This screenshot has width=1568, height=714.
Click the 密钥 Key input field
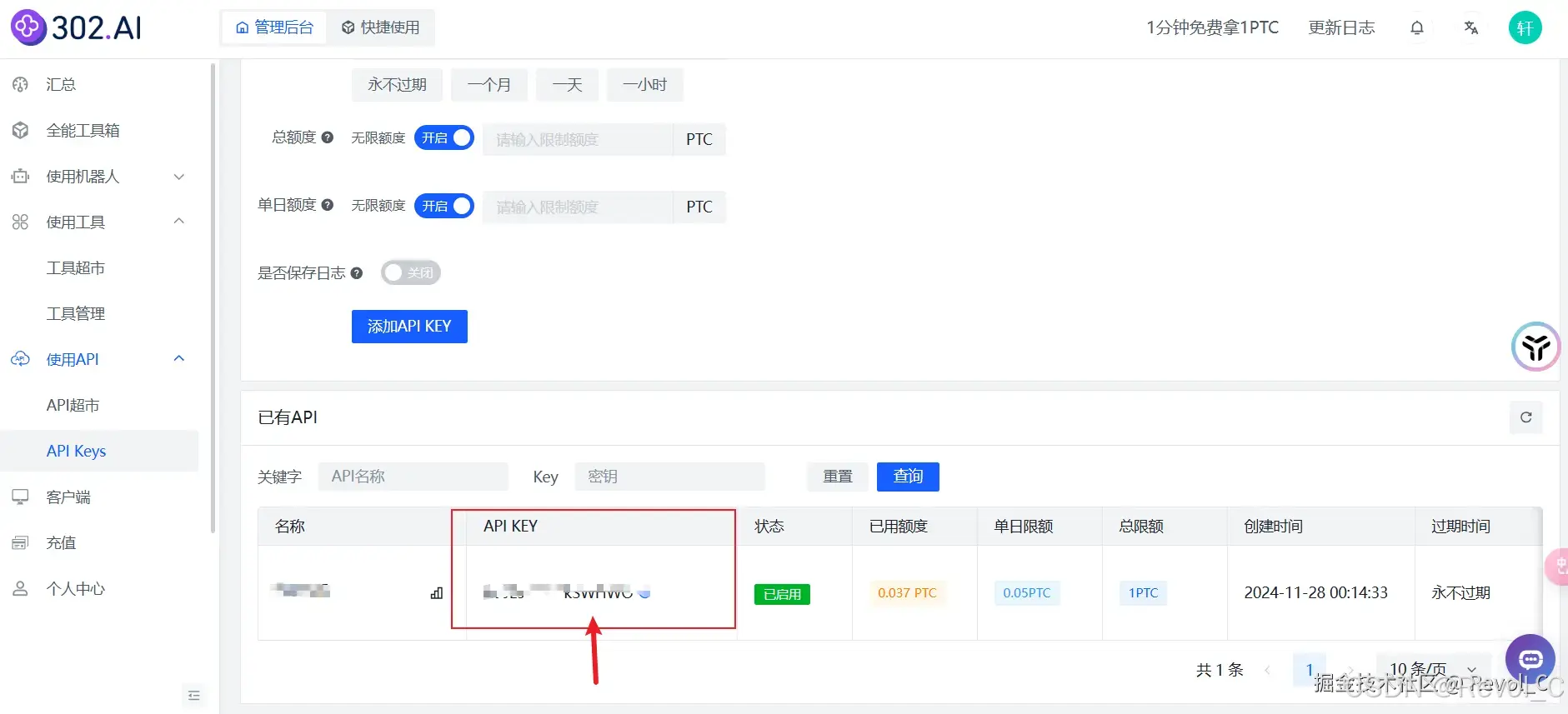[x=670, y=477]
